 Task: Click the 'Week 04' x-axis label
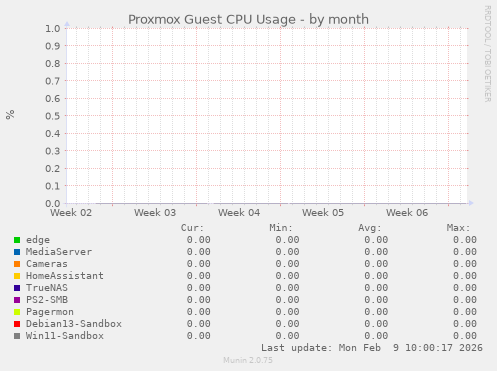coord(239,213)
